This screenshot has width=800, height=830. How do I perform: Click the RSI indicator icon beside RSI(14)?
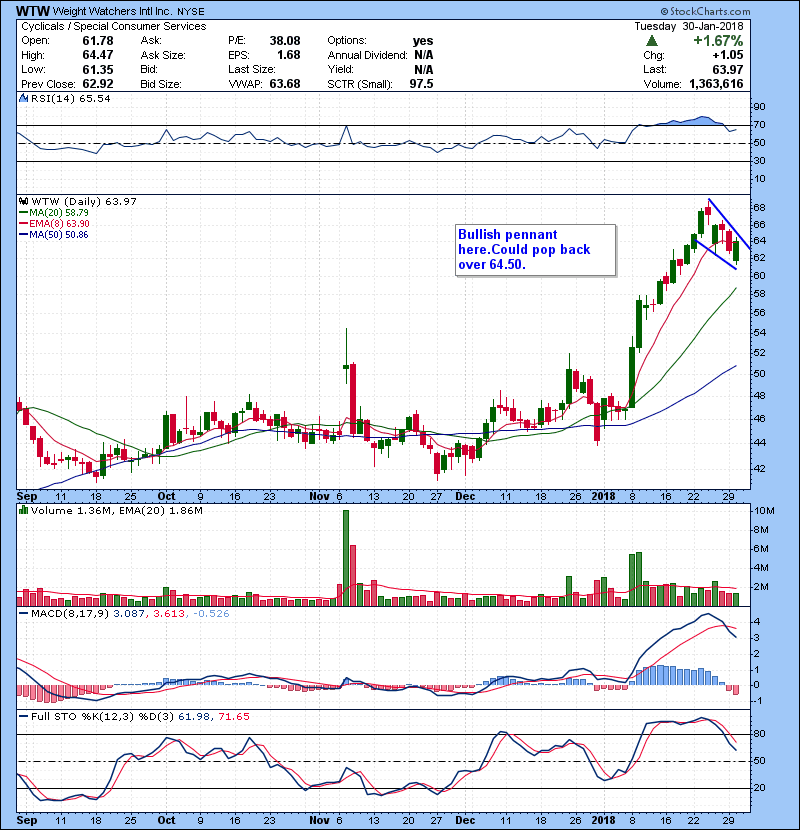[x=23, y=98]
